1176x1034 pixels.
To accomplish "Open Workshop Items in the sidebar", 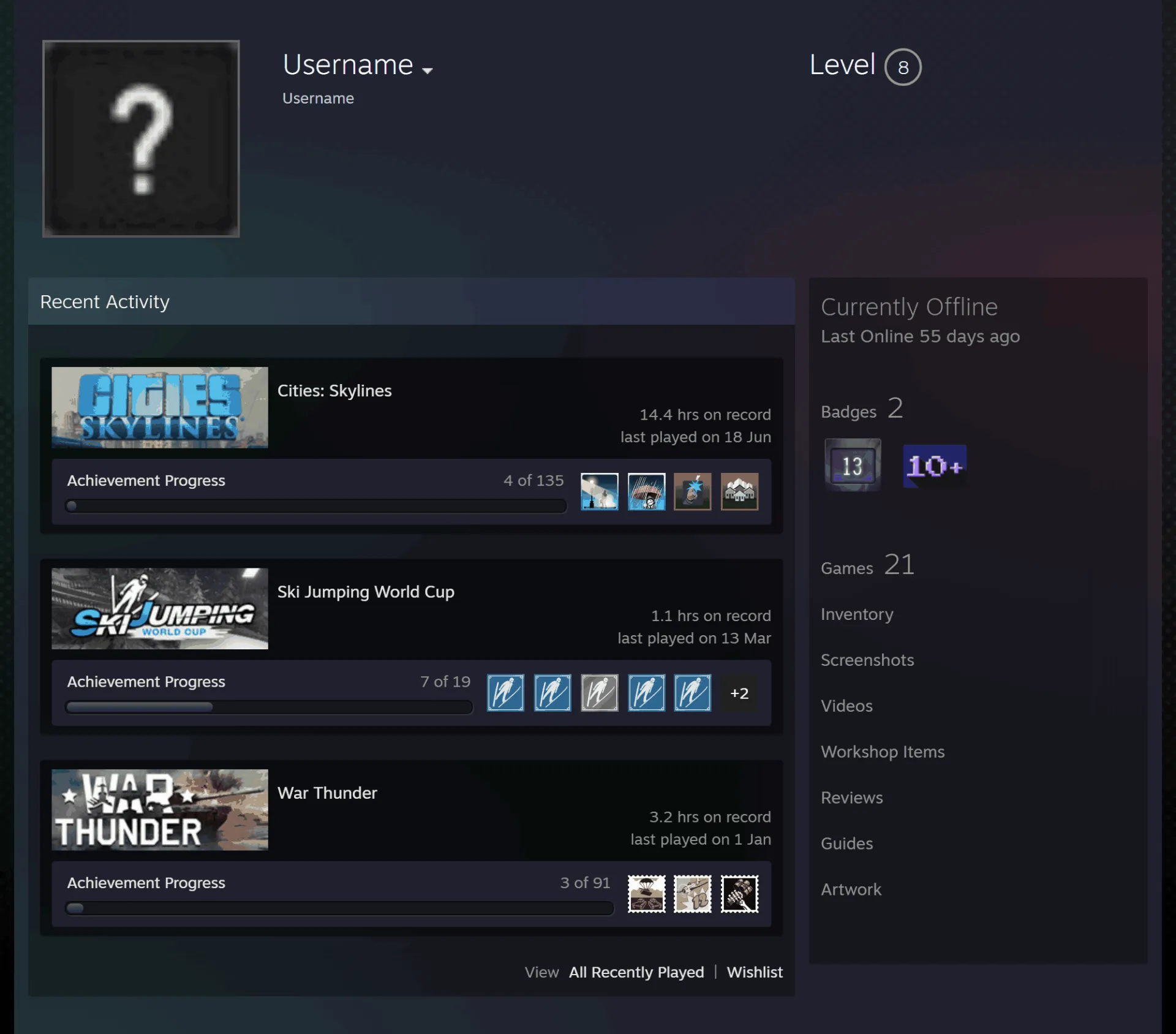I will click(883, 752).
